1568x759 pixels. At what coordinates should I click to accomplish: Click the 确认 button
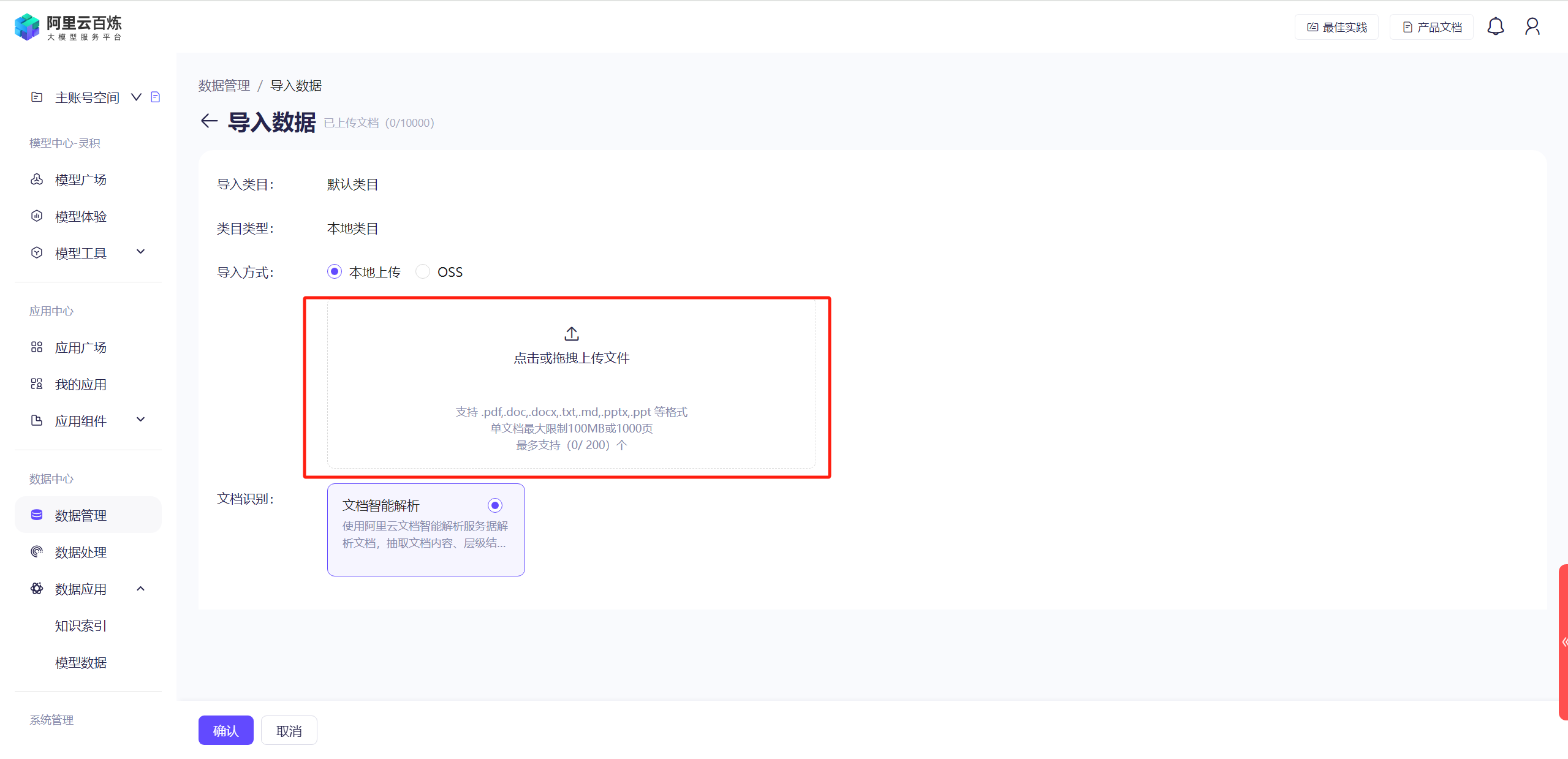coord(225,730)
